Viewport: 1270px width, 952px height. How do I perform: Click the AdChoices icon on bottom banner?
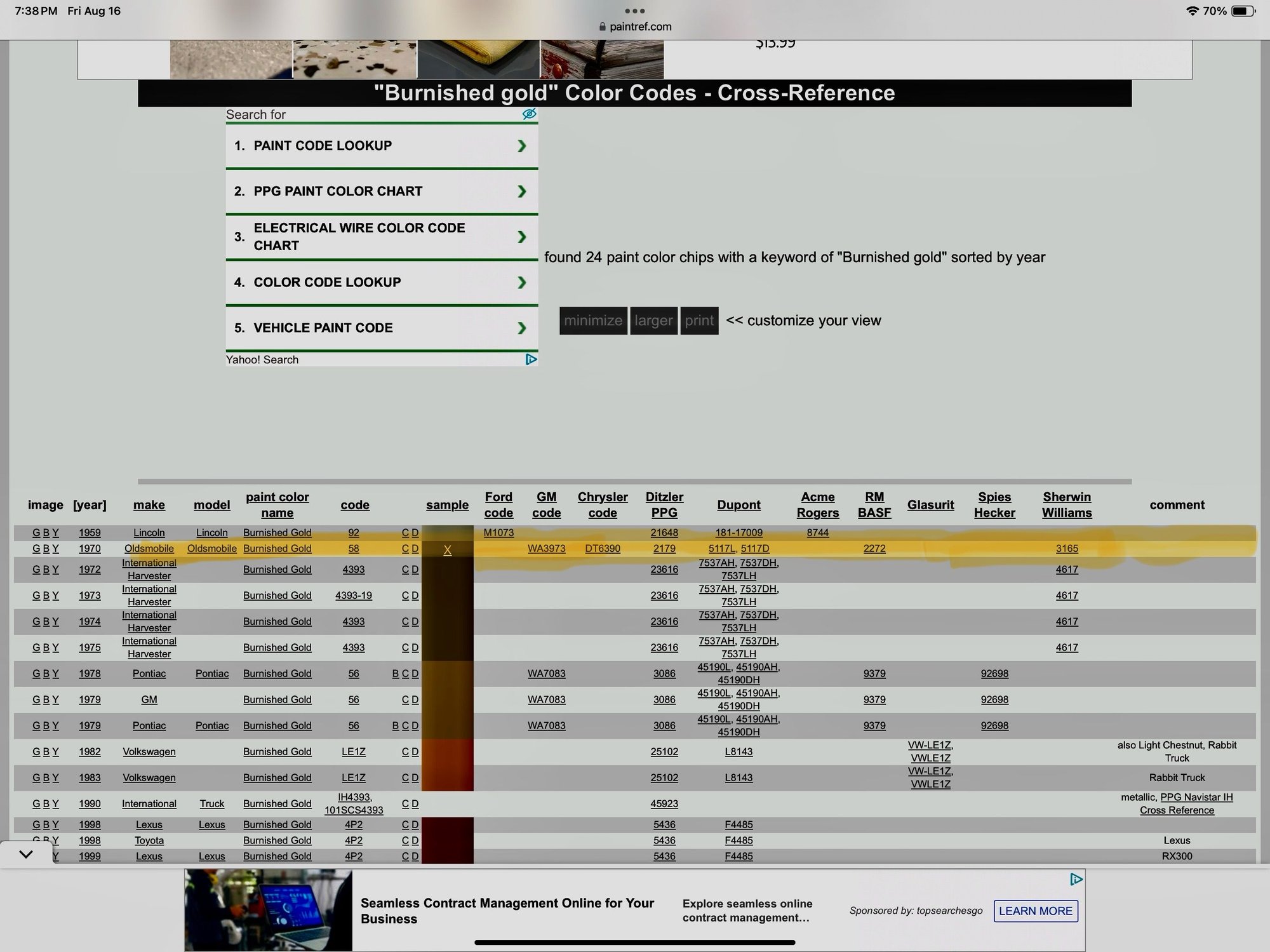1076,879
